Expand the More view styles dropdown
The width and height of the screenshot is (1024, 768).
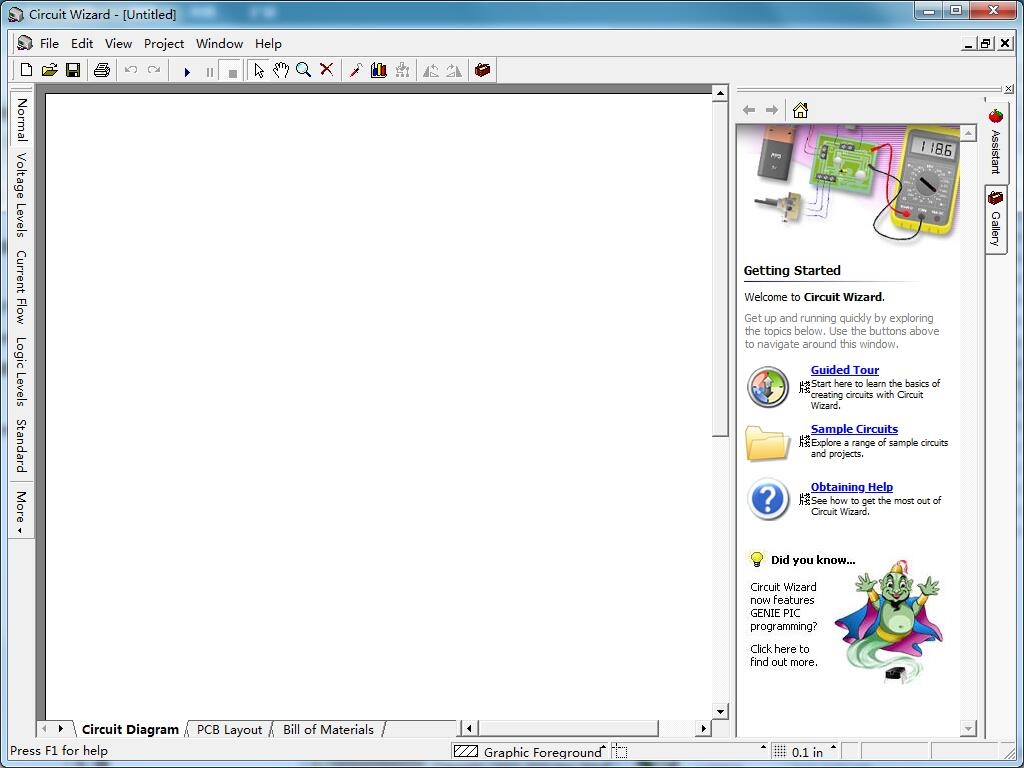22,511
